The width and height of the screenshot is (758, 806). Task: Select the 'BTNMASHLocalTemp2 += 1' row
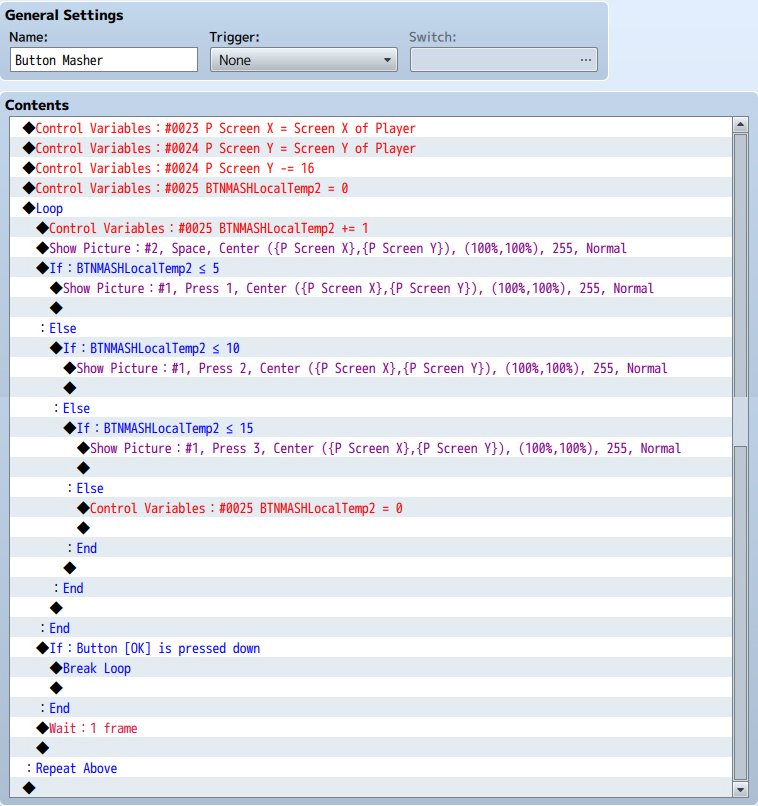371,228
